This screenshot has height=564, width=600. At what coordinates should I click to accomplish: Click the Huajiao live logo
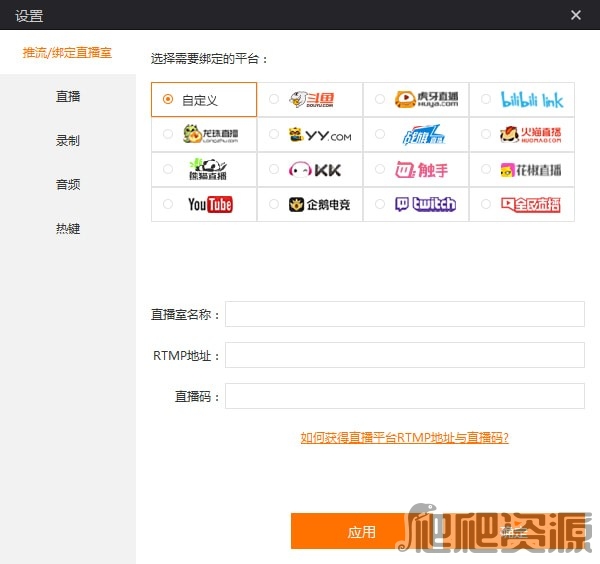point(531,170)
